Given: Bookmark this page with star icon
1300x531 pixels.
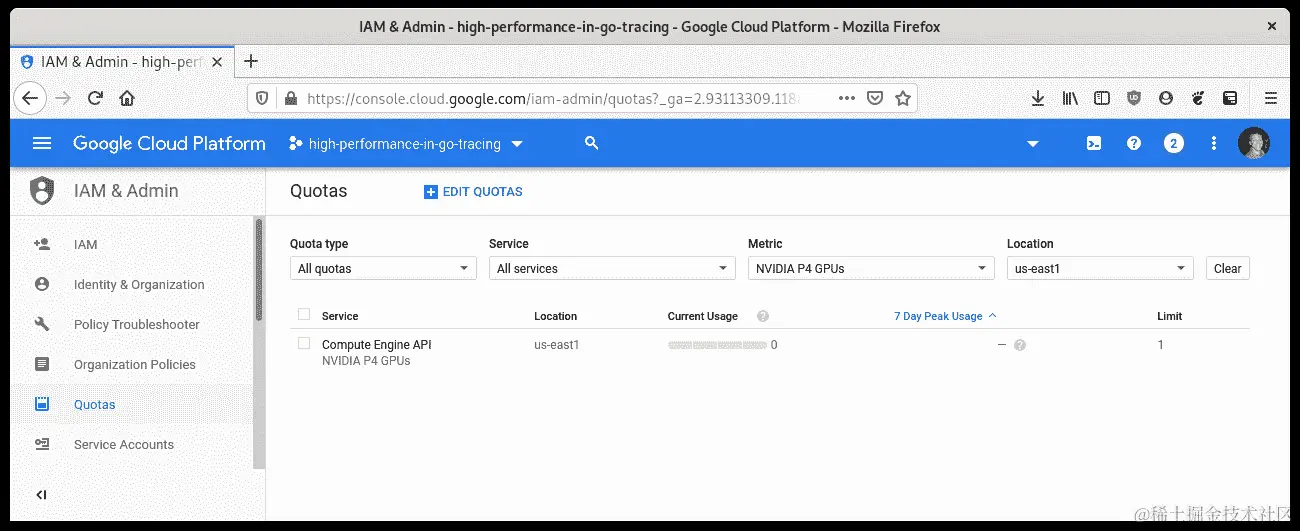Looking at the screenshot, I should point(902,98).
